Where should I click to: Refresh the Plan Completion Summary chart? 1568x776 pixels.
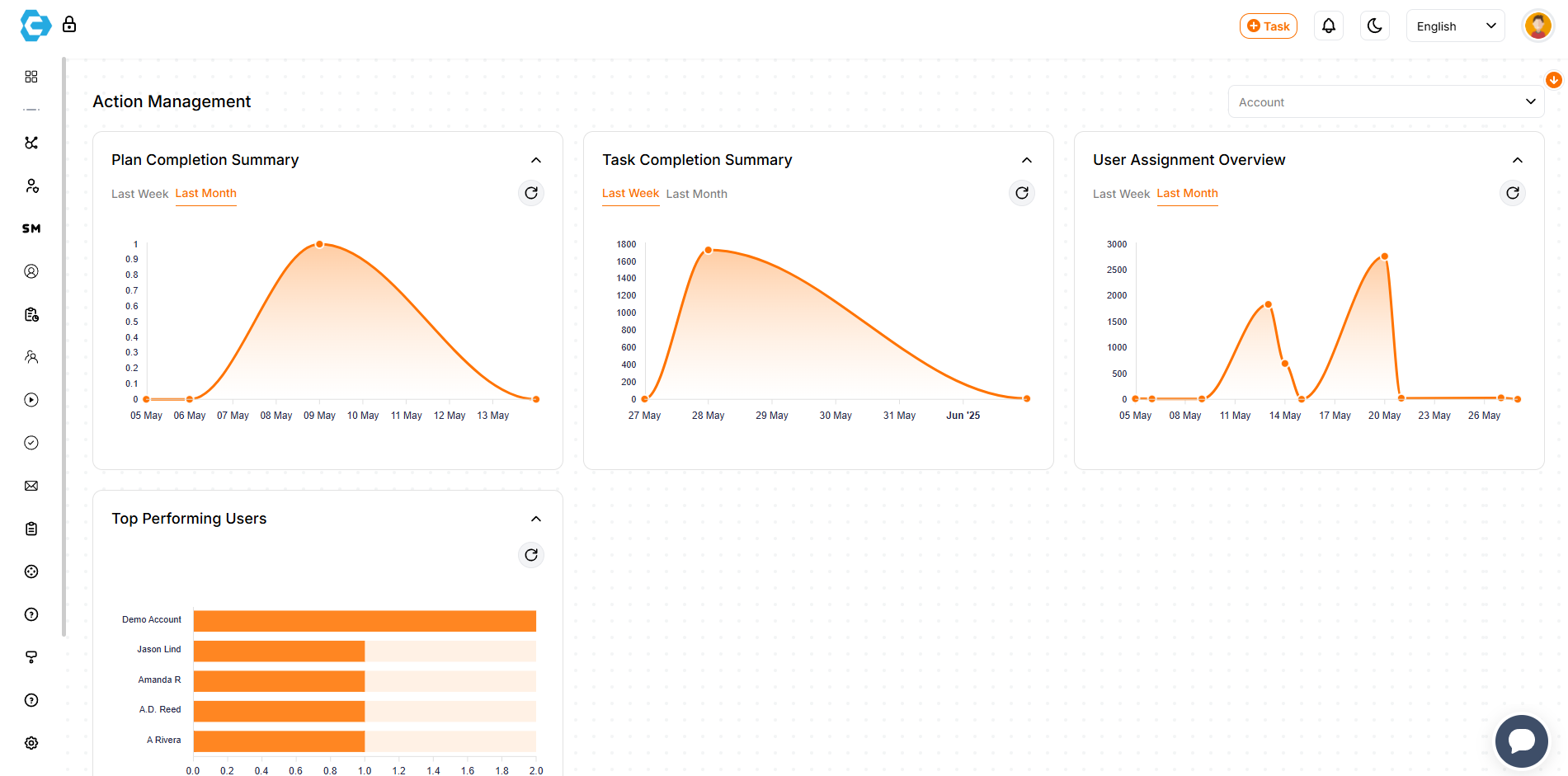pyautogui.click(x=531, y=193)
